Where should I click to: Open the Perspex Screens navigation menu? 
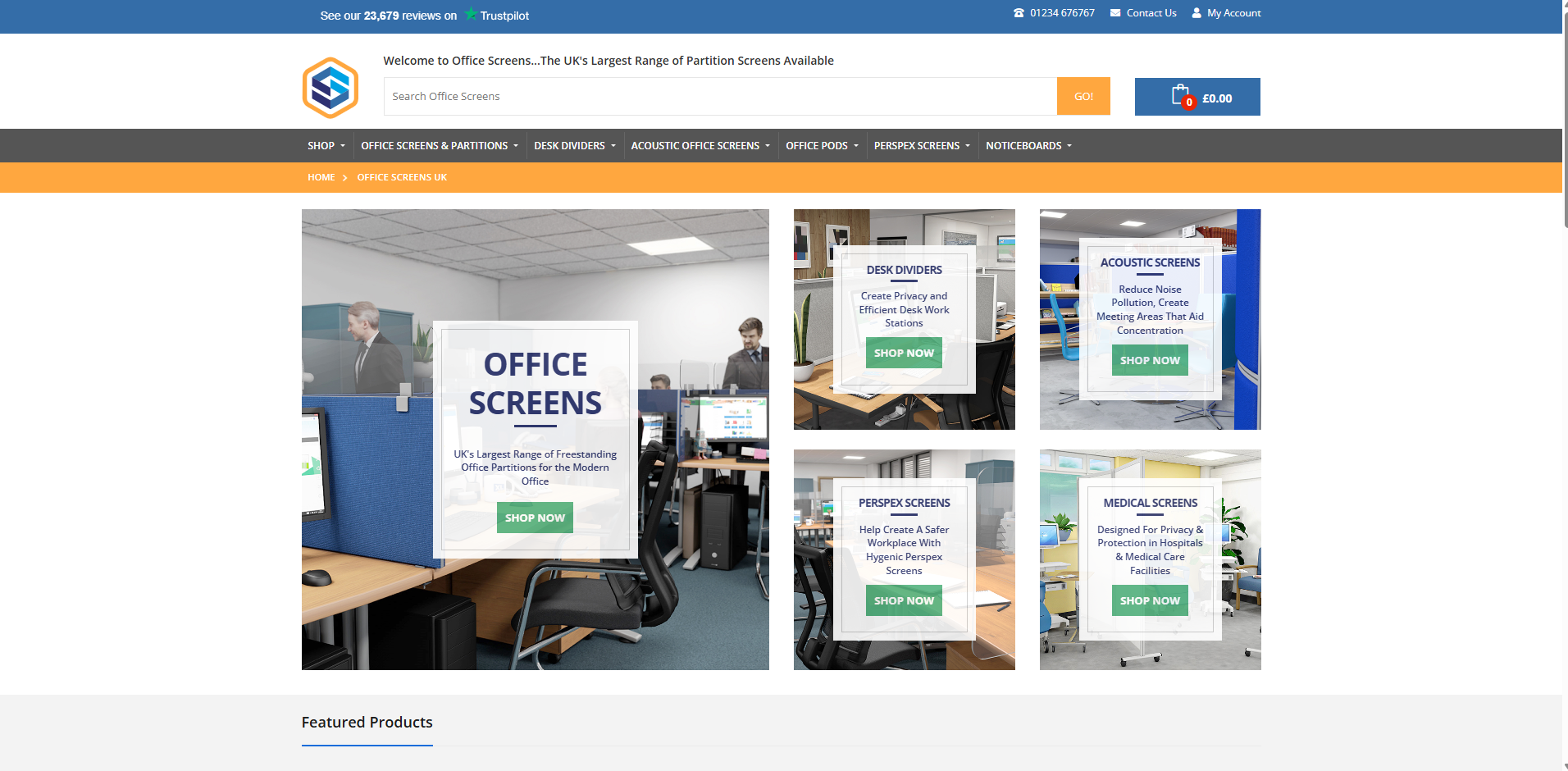pos(921,146)
